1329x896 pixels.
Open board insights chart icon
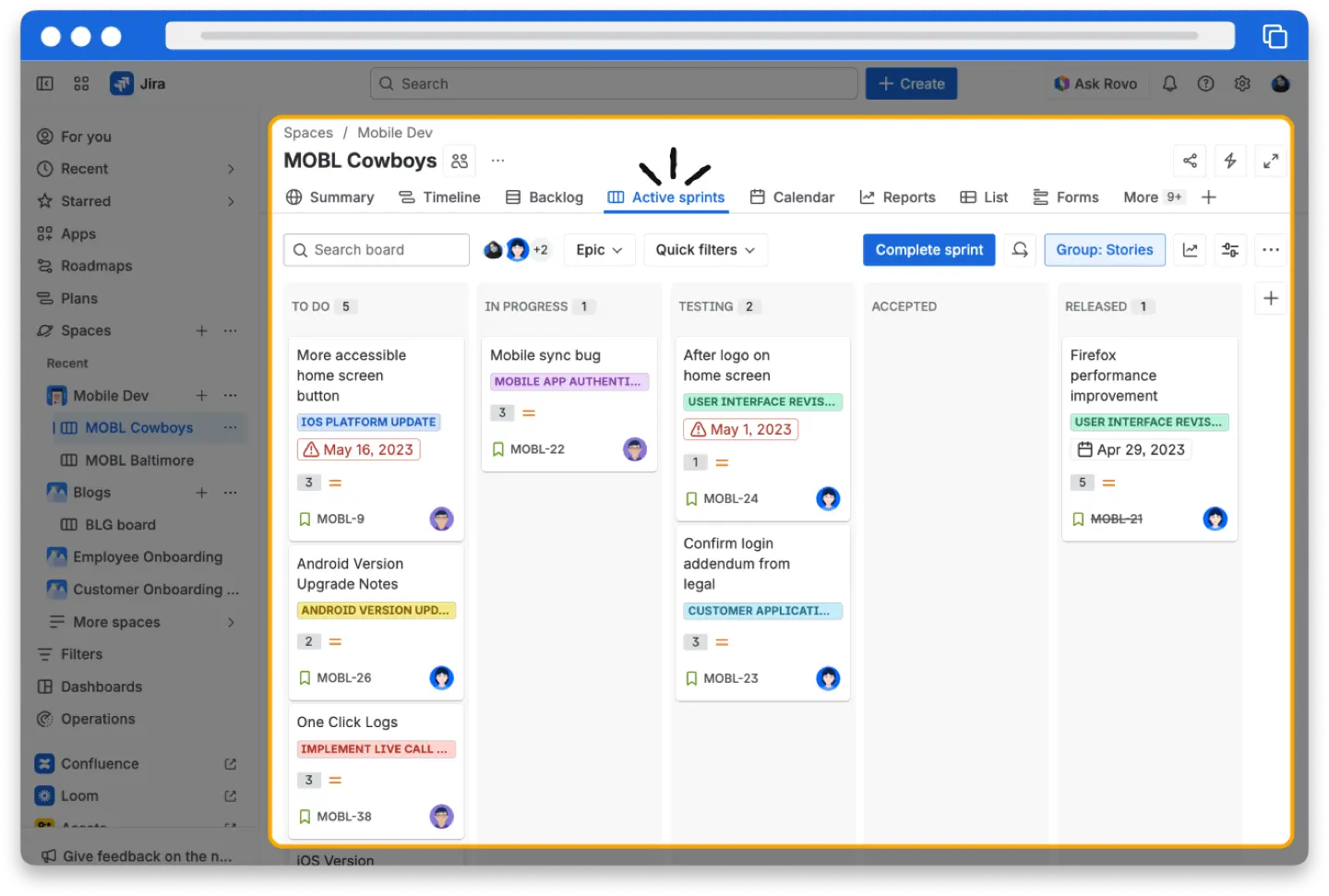1191,250
